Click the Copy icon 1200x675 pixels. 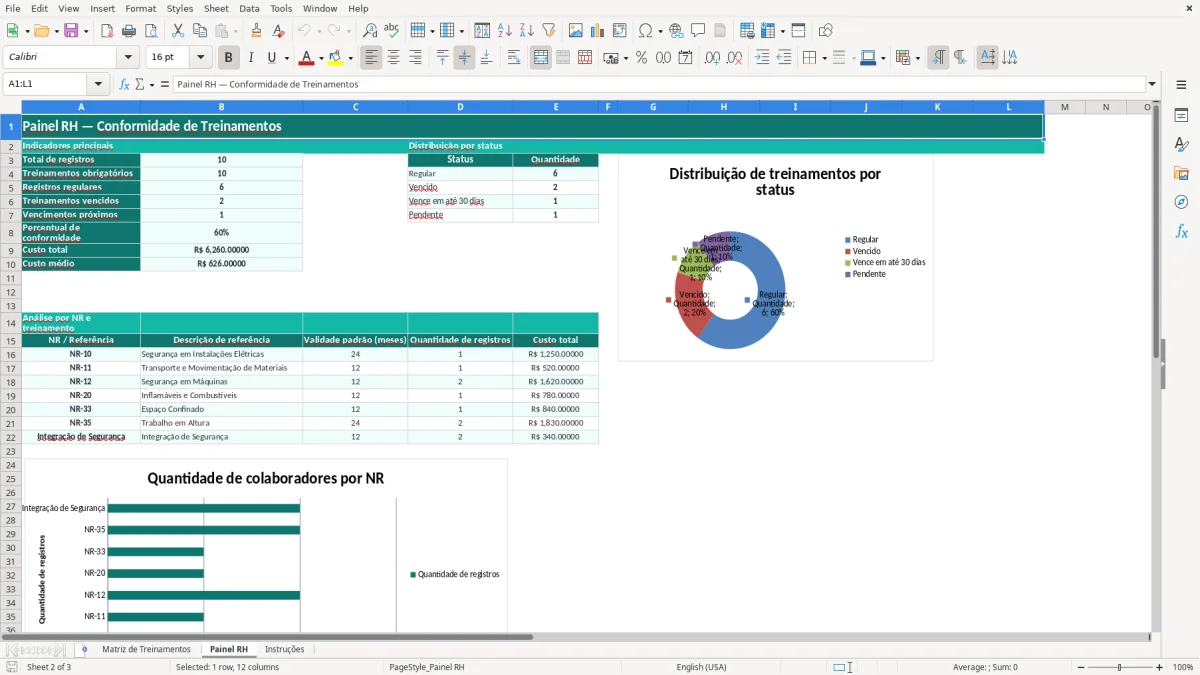200,31
